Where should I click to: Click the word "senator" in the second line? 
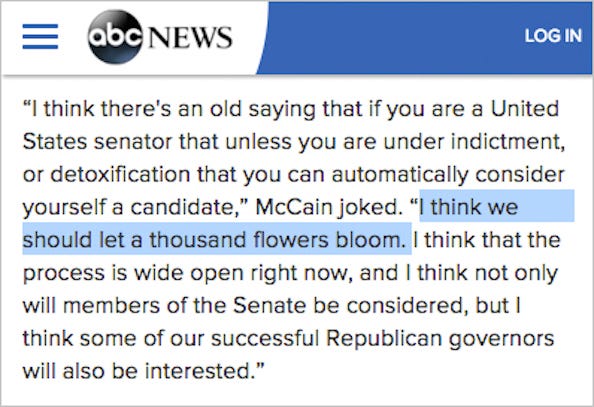133,142
